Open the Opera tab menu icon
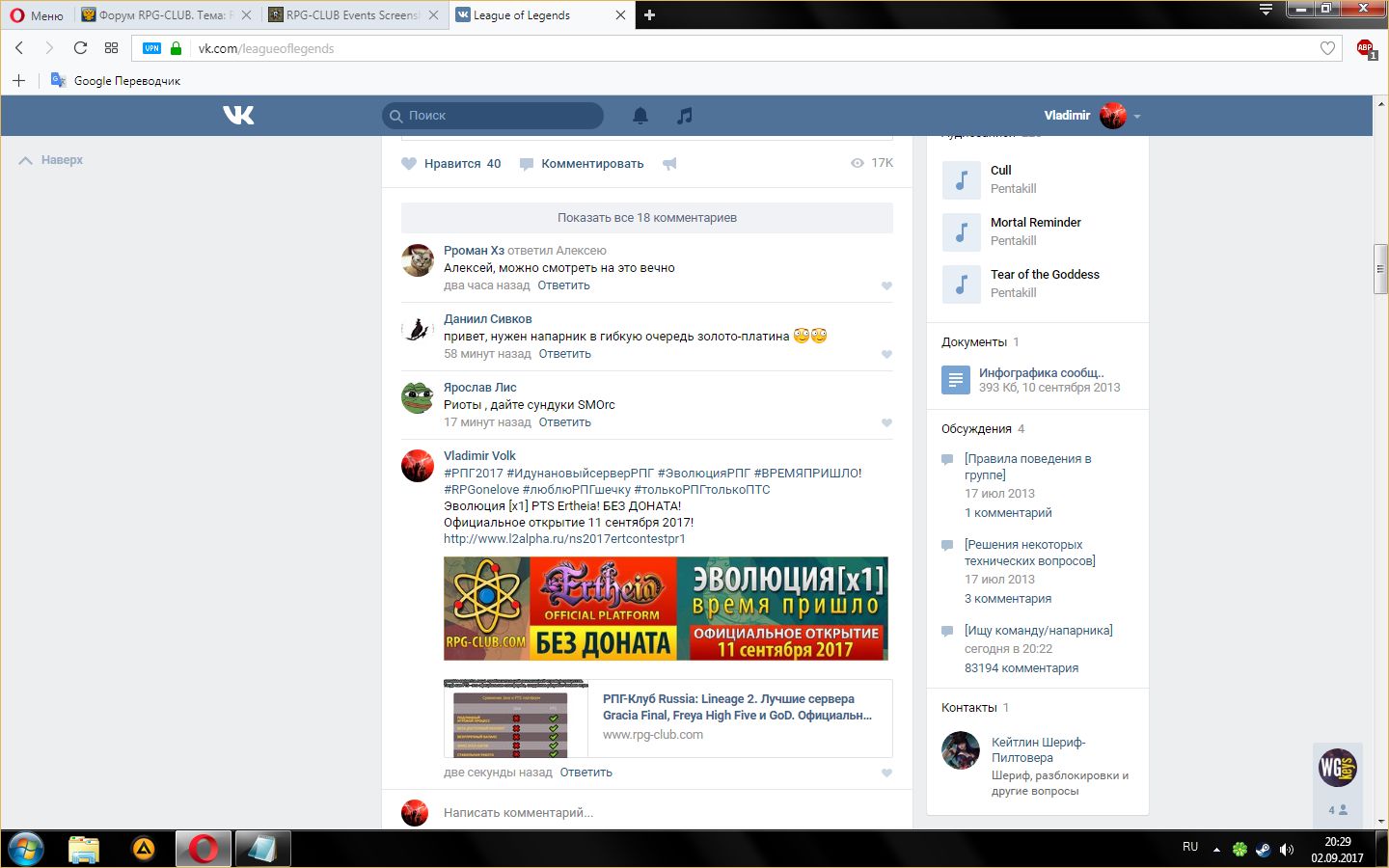 [1266, 10]
